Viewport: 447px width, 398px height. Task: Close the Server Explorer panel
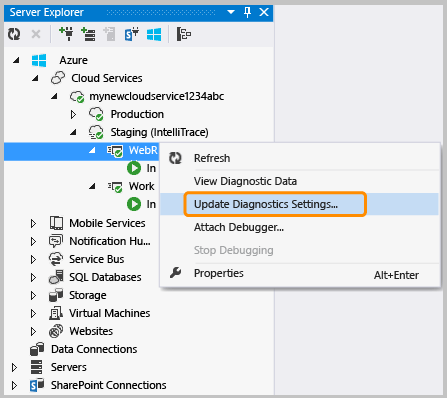(264, 12)
